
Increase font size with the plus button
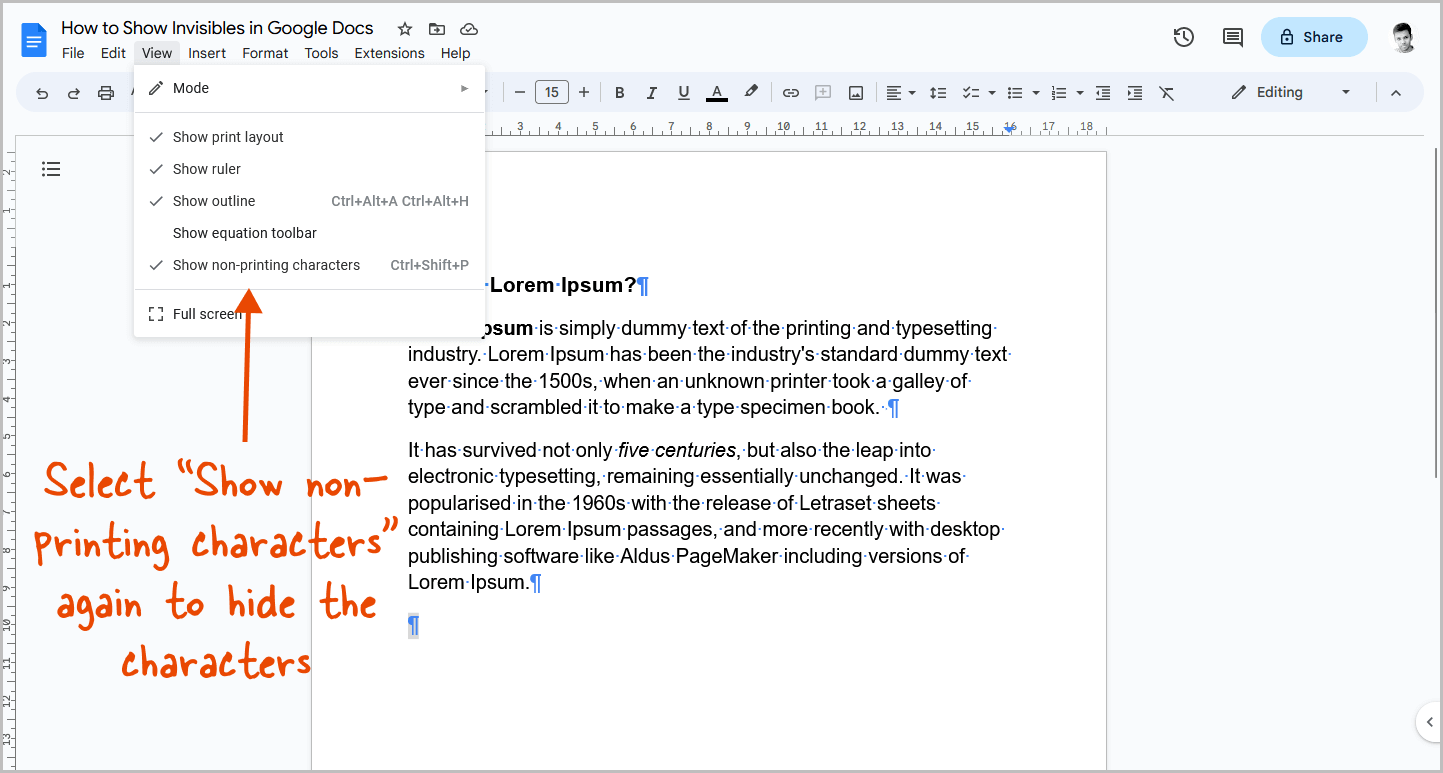[584, 92]
